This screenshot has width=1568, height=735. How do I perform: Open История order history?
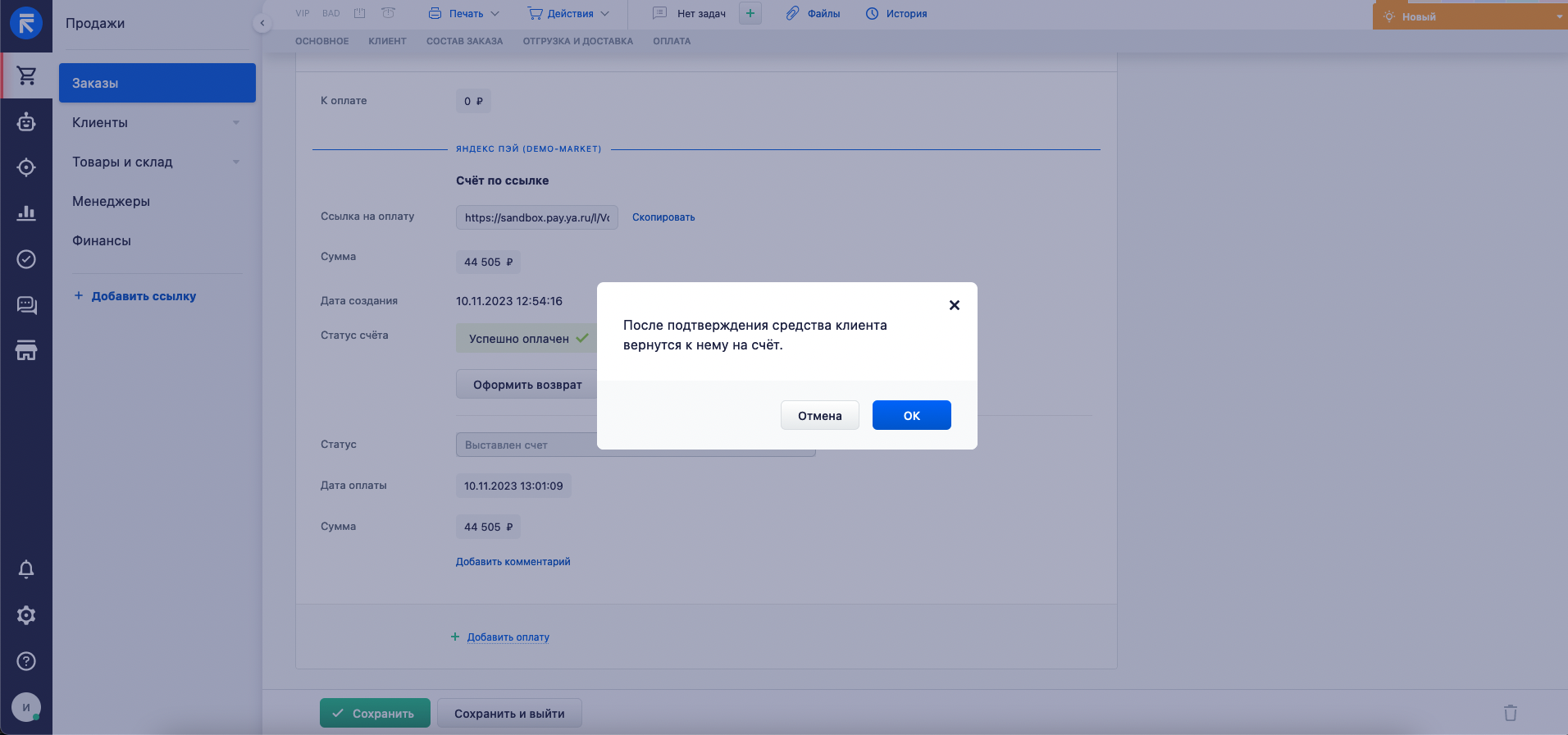click(896, 14)
